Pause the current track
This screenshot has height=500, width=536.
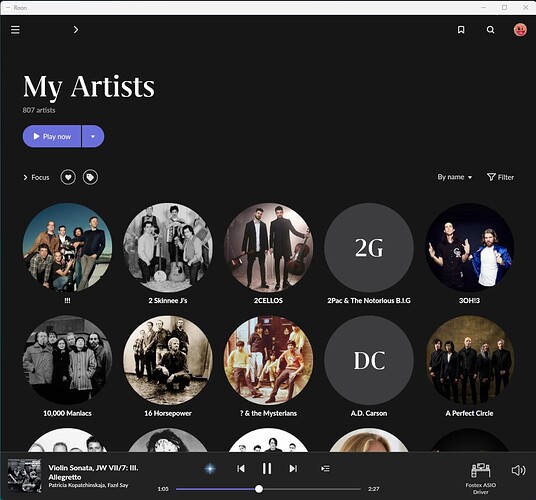(267, 468)
